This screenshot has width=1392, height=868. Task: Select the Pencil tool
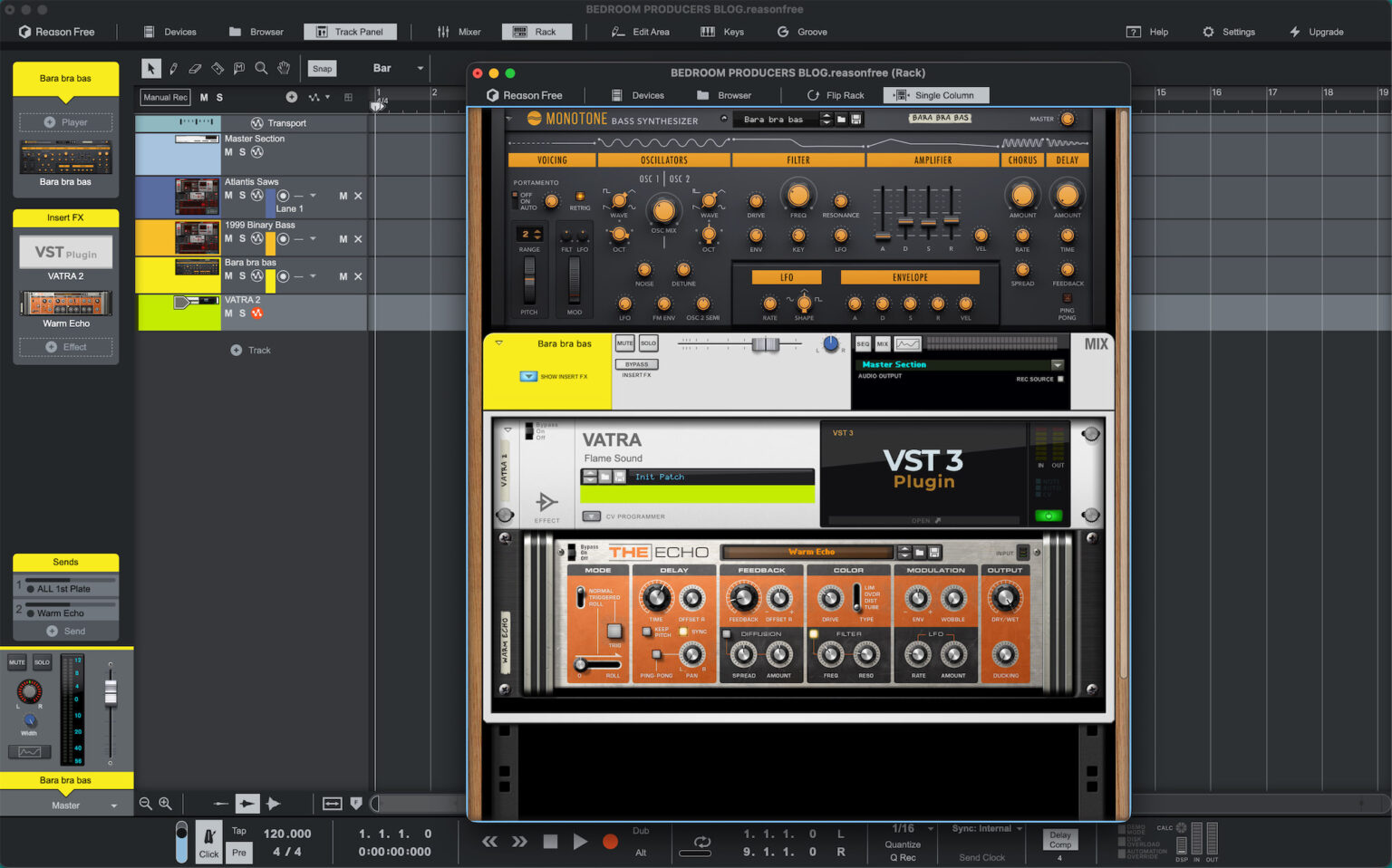(x=173, y=68)
